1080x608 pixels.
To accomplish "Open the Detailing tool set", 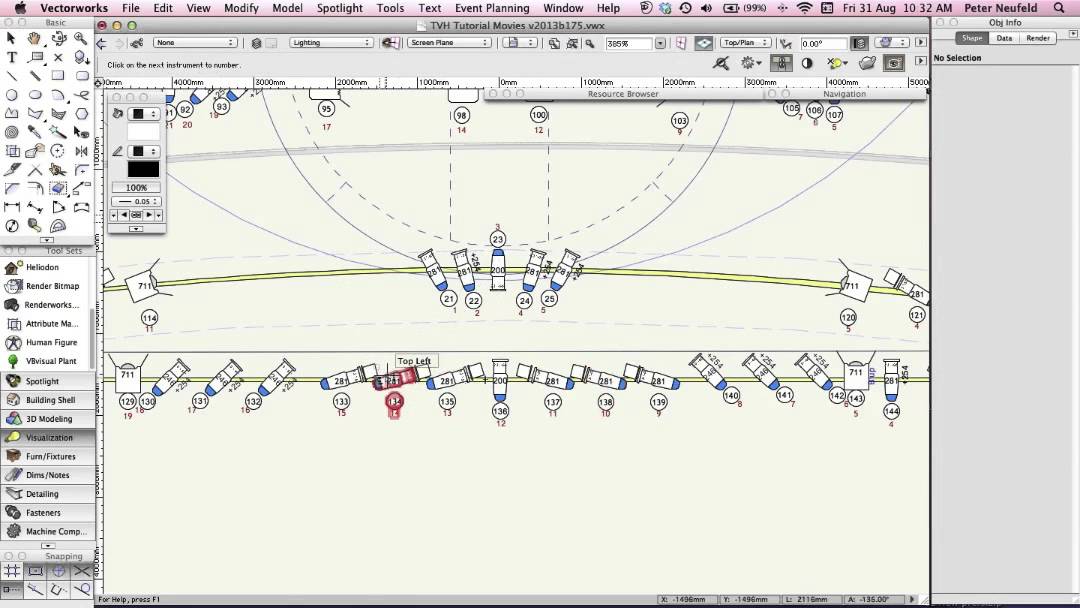I will click(x=48, y=494).
